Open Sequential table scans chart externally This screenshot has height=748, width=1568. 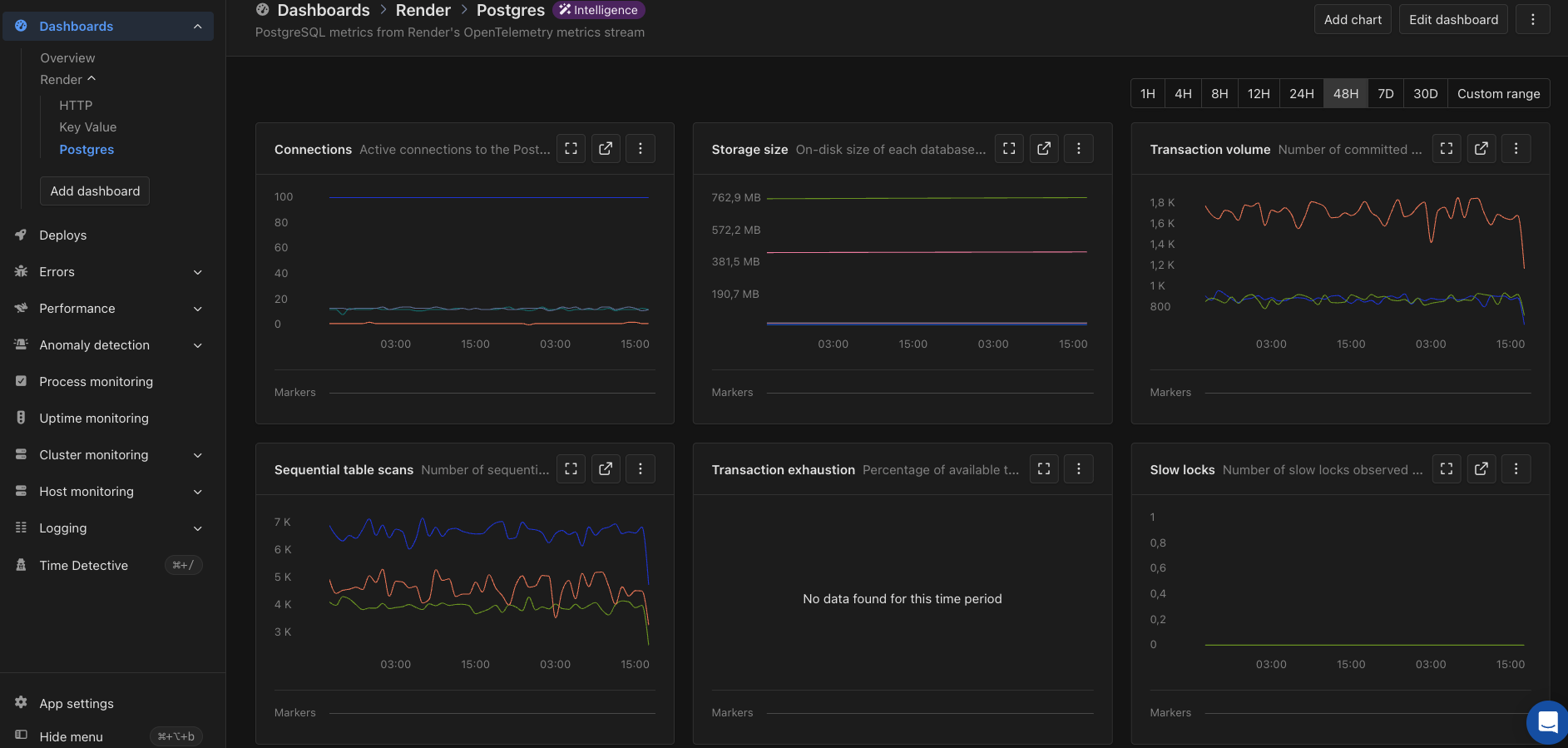[606, 469]
